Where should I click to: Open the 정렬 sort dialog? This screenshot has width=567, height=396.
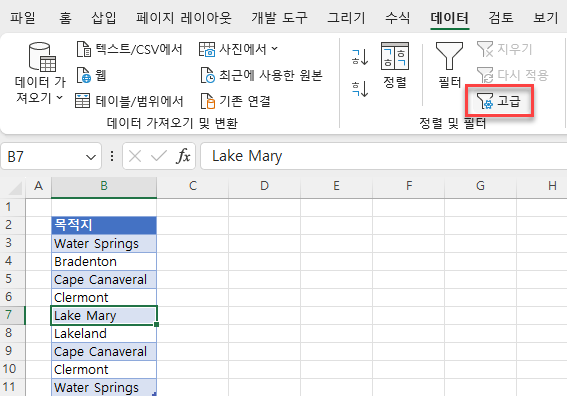(x=395, y=65)
